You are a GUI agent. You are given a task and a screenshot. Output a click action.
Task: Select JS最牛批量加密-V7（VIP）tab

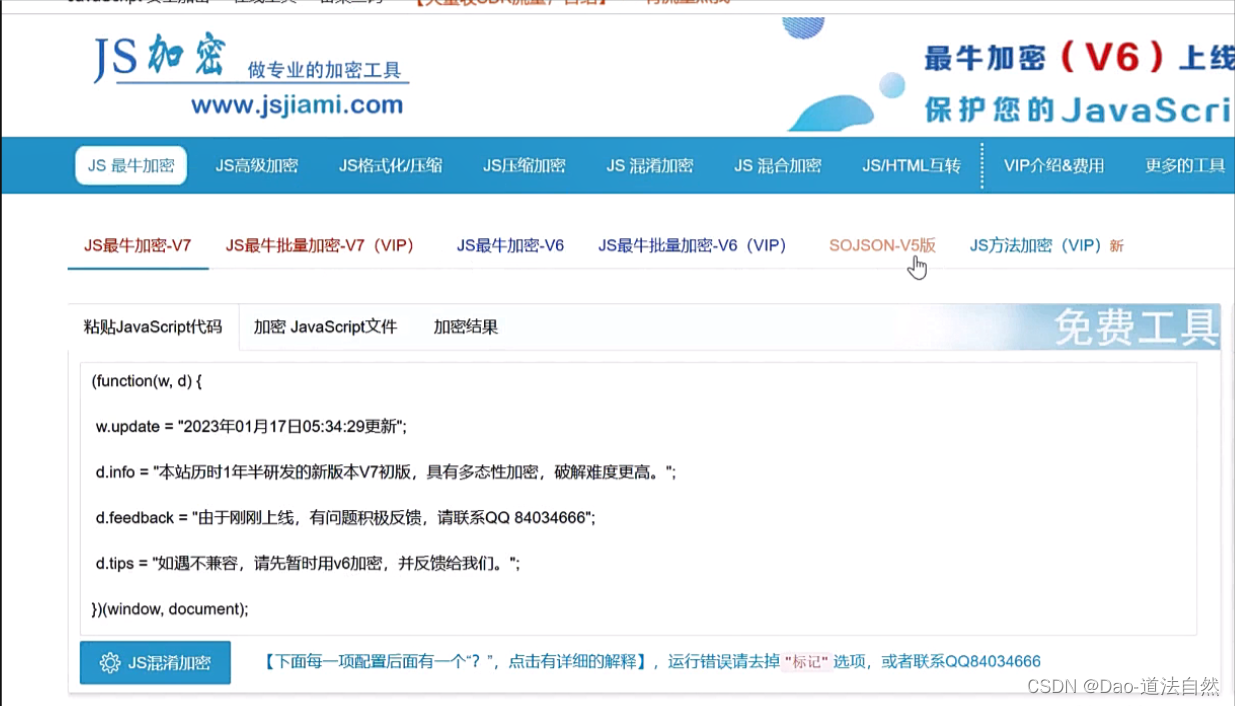click(322, 245)
